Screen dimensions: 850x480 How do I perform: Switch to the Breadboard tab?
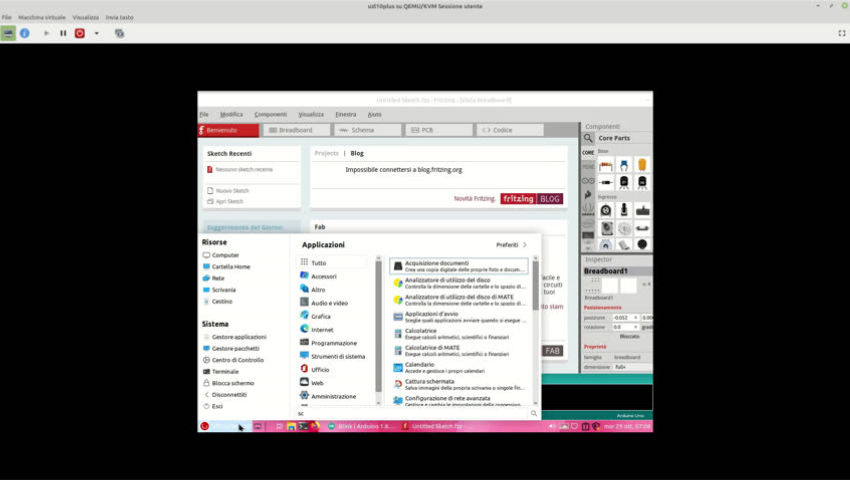296,130
